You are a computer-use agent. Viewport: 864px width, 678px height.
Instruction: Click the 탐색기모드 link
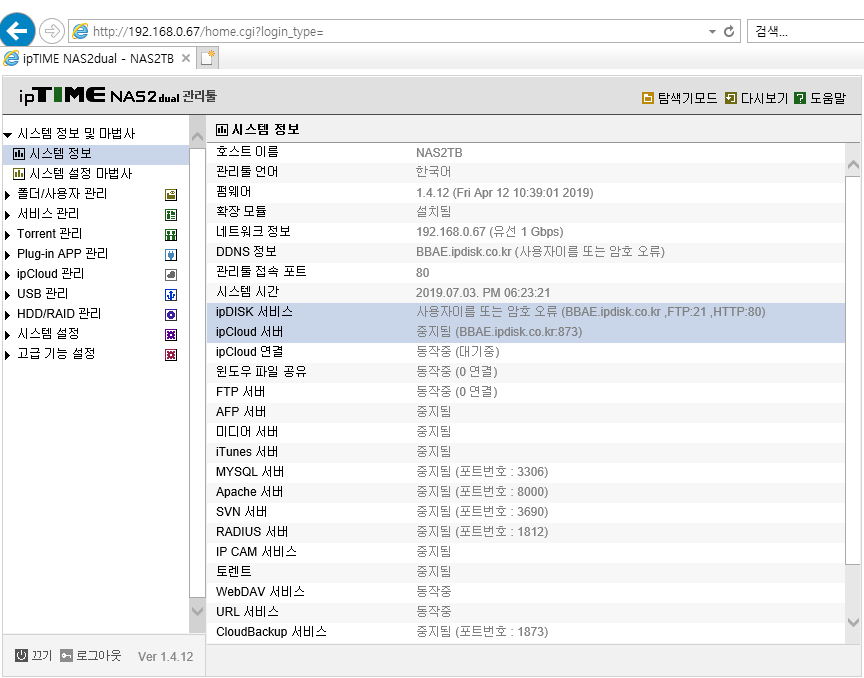coord(680,98)
